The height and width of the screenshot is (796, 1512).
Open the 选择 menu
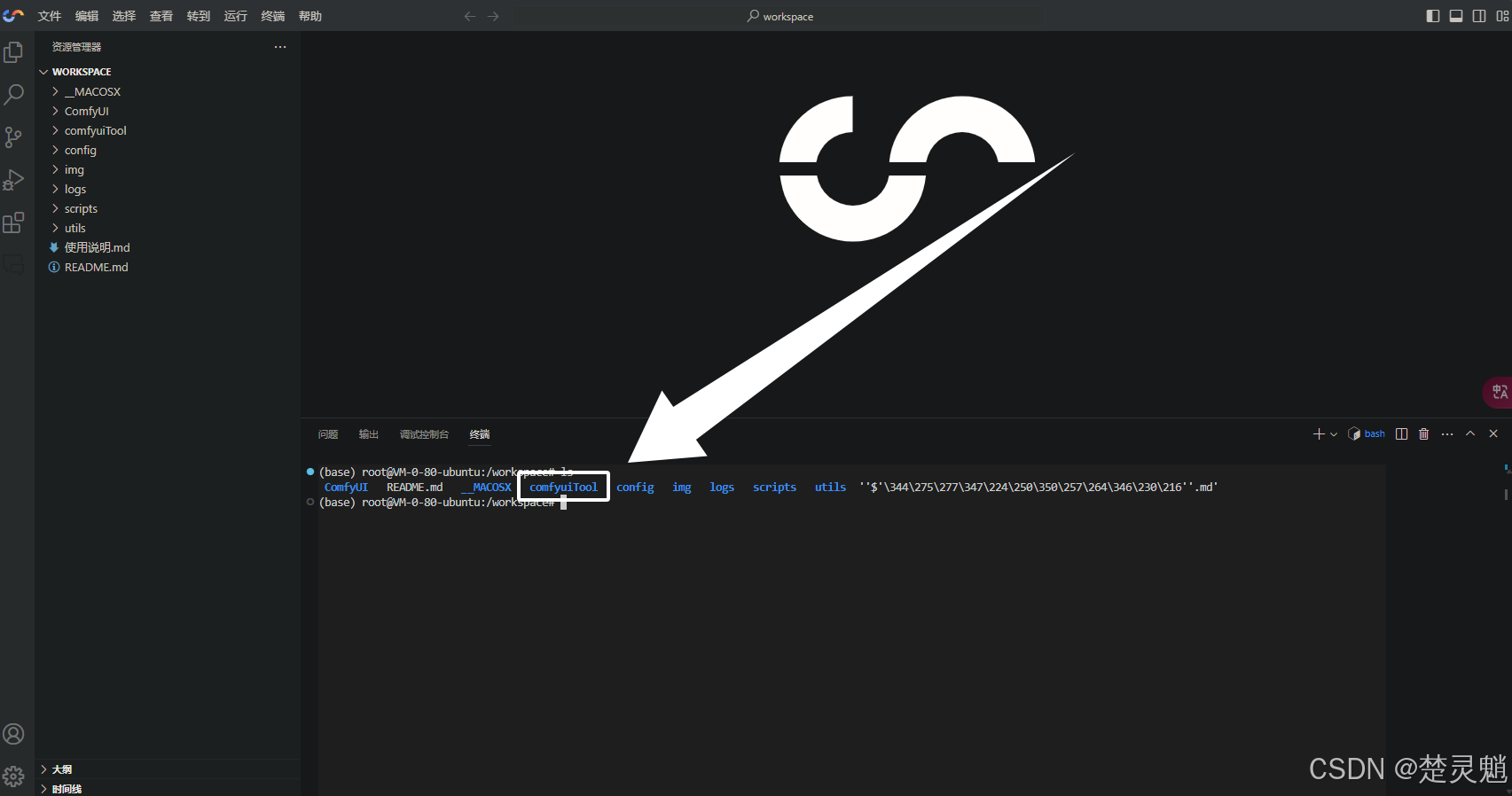(x=124, y=16)
